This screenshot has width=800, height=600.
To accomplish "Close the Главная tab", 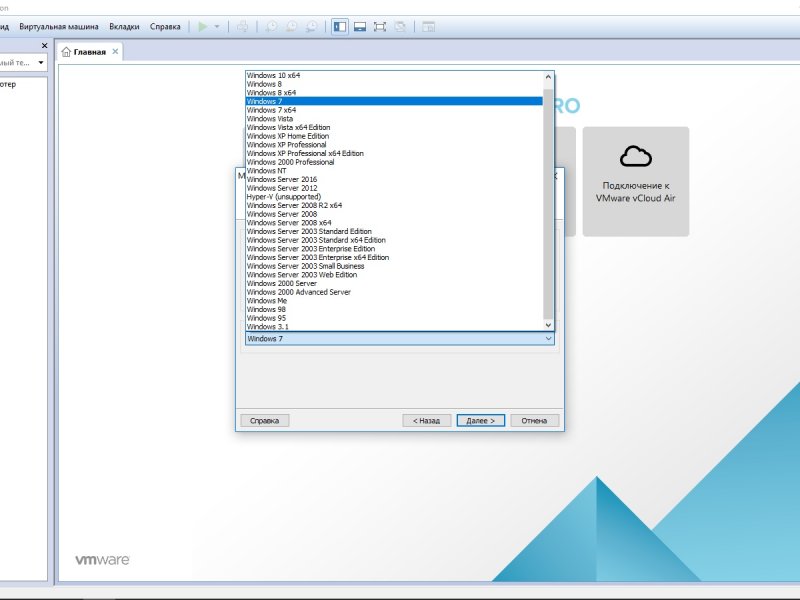I will [115, 51].
